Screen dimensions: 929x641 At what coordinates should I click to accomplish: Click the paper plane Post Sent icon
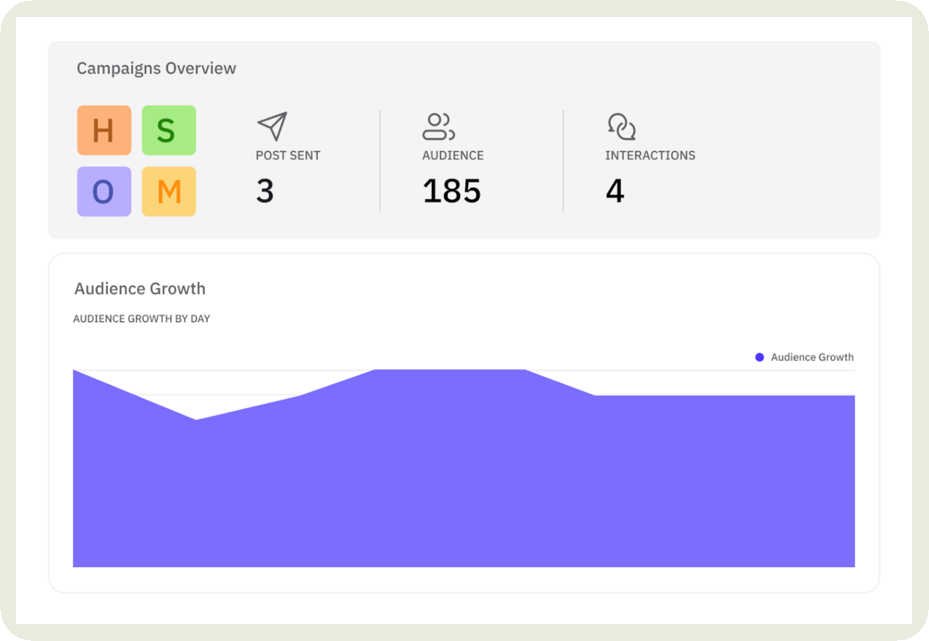(272, 126)
